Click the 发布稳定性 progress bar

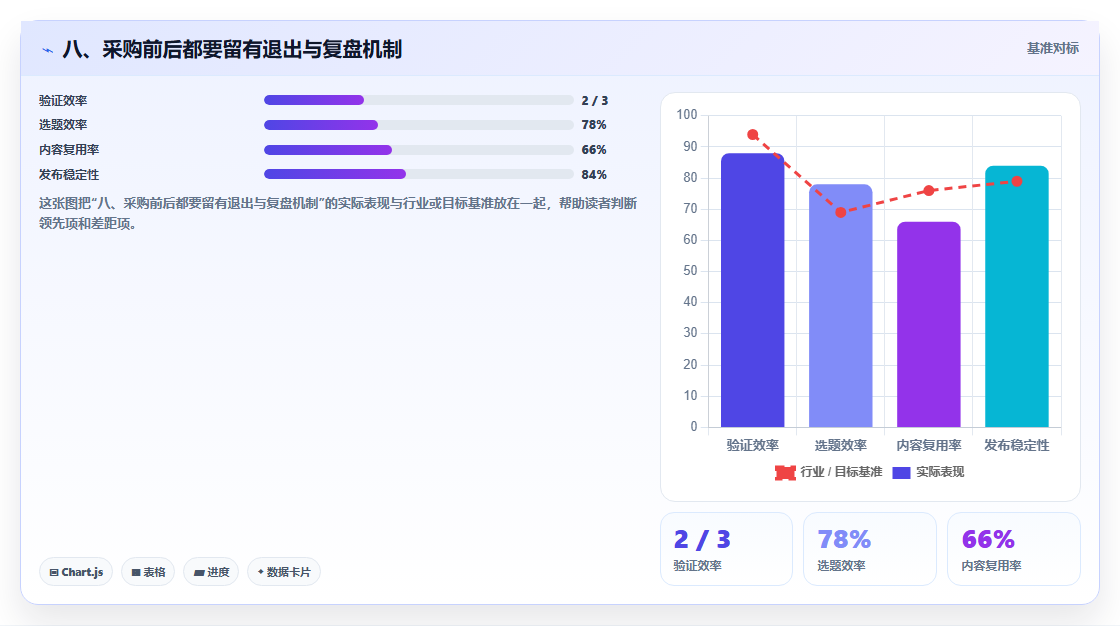tap(419, 174)
